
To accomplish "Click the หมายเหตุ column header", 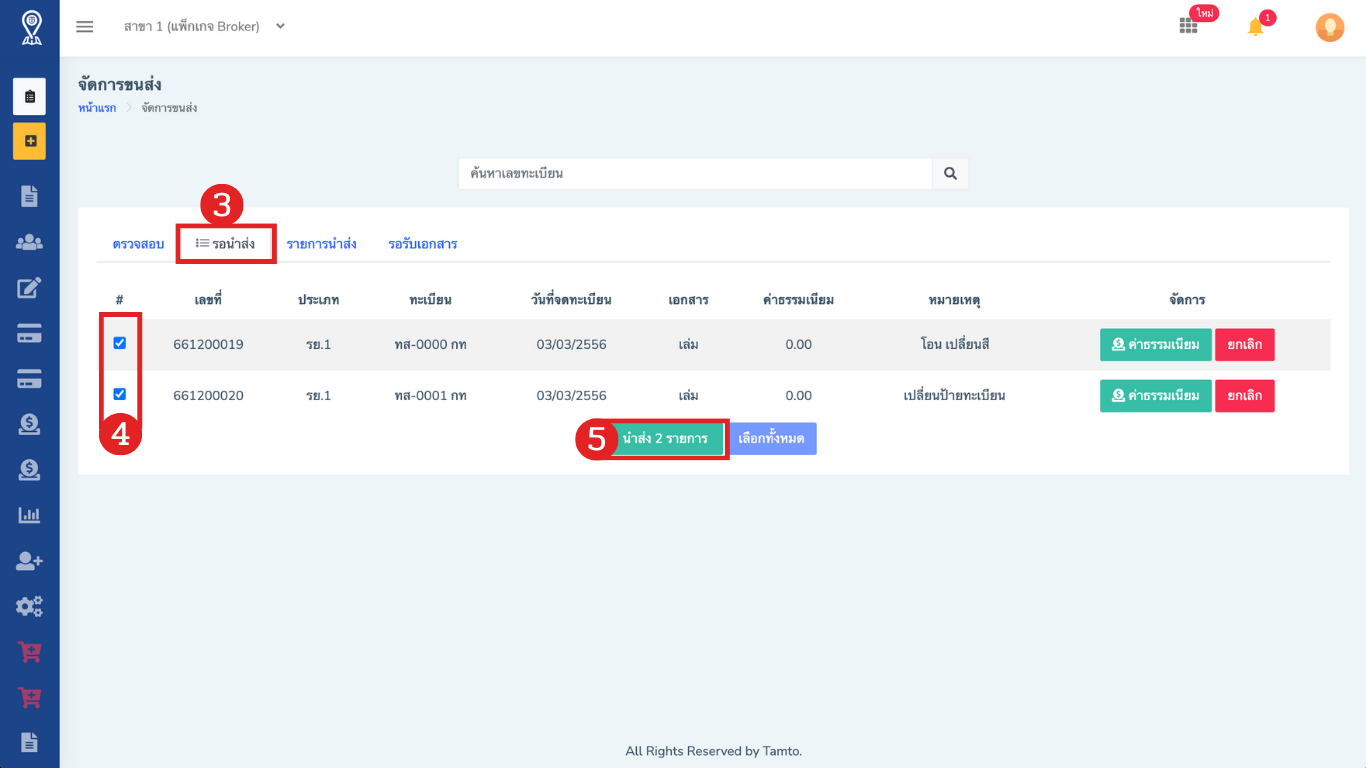I will point(954,300).
